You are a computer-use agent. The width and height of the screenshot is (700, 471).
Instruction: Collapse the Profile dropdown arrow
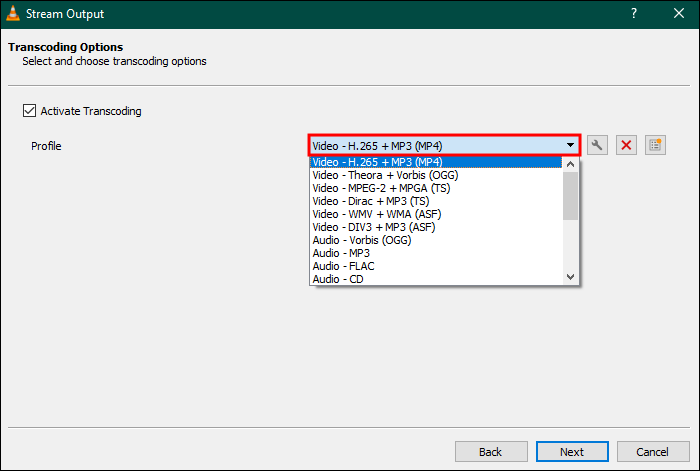pos(570,145)
